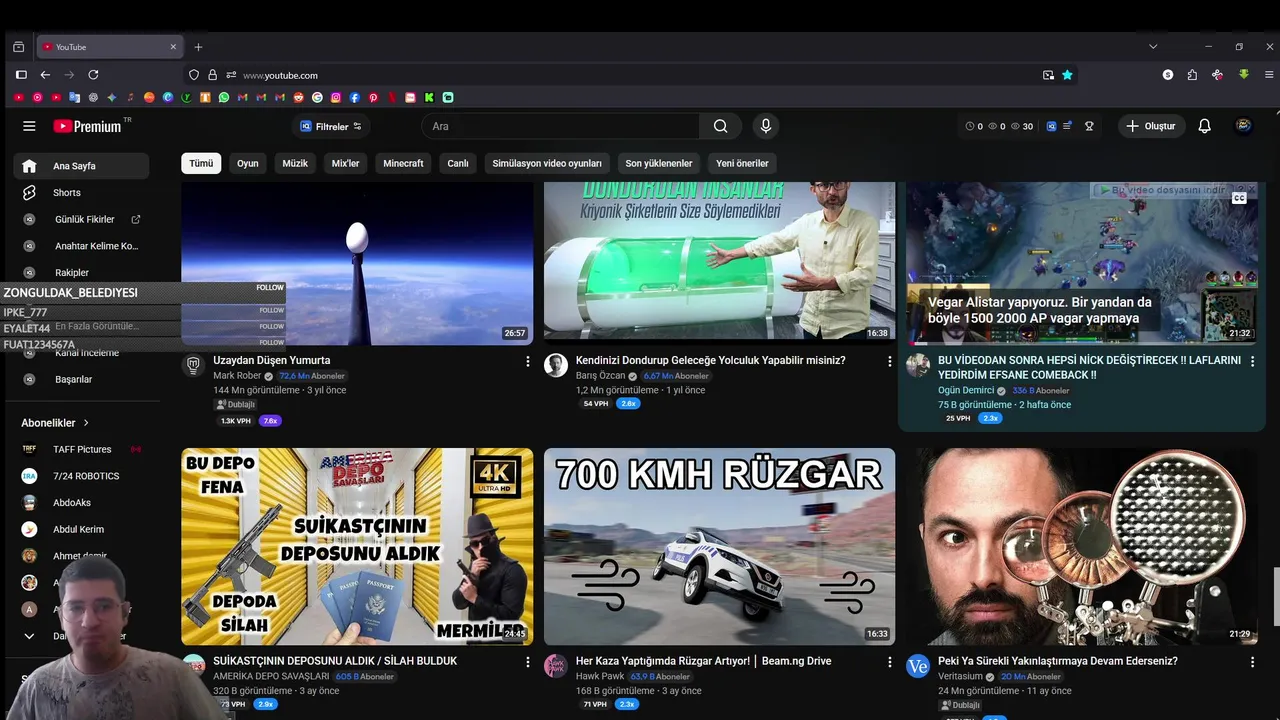Click the Oluştur create button

1151,126
